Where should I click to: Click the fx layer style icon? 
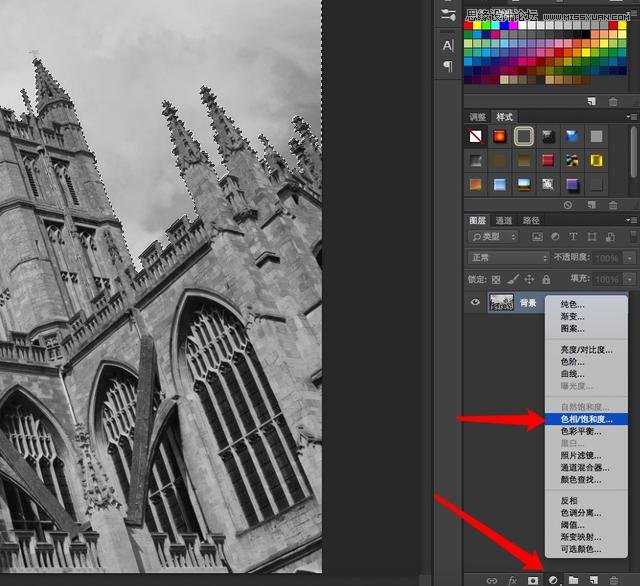(512, 580)
